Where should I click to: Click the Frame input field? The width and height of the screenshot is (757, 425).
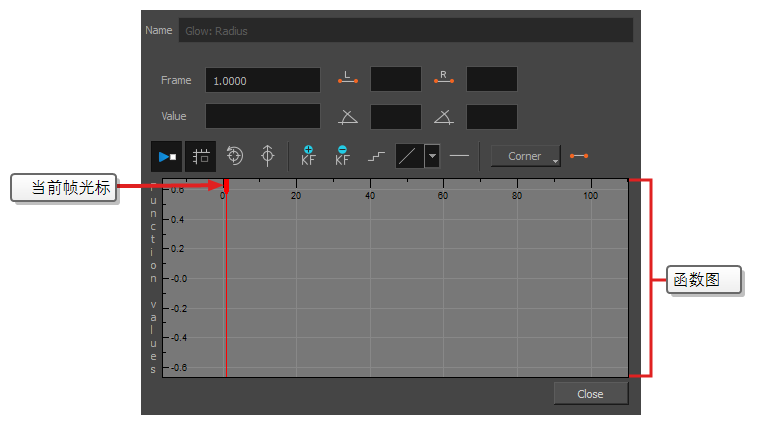click(263, 80)
